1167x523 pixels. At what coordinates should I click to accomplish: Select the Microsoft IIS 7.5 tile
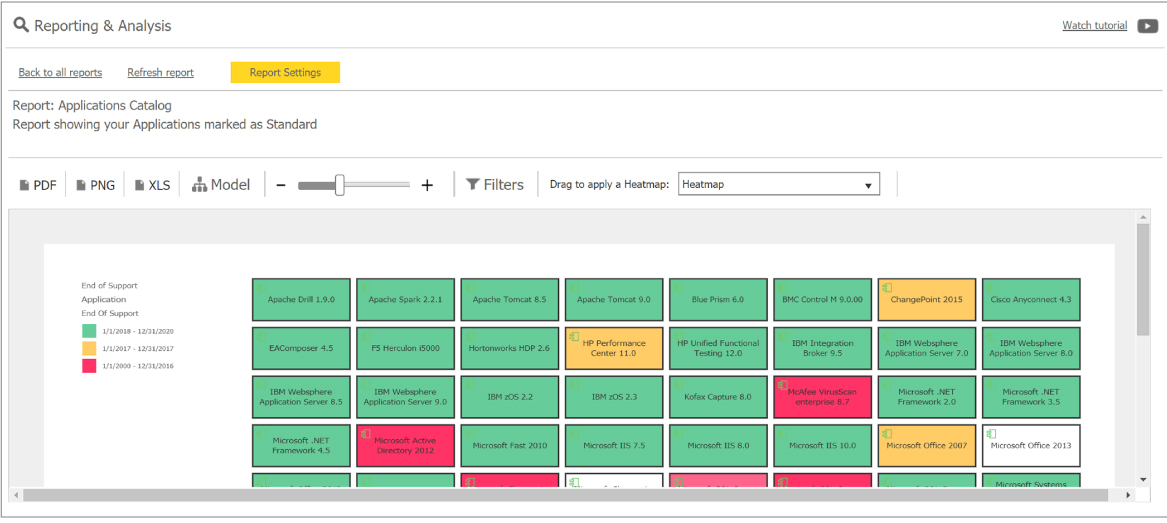614,446
